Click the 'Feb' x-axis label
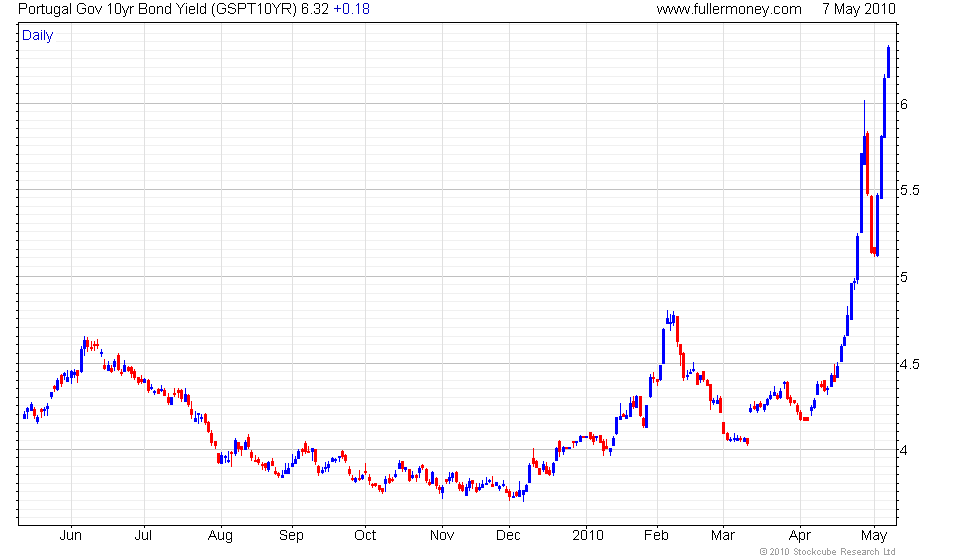This screenshot has width=980, height=560. coord(656,536)
